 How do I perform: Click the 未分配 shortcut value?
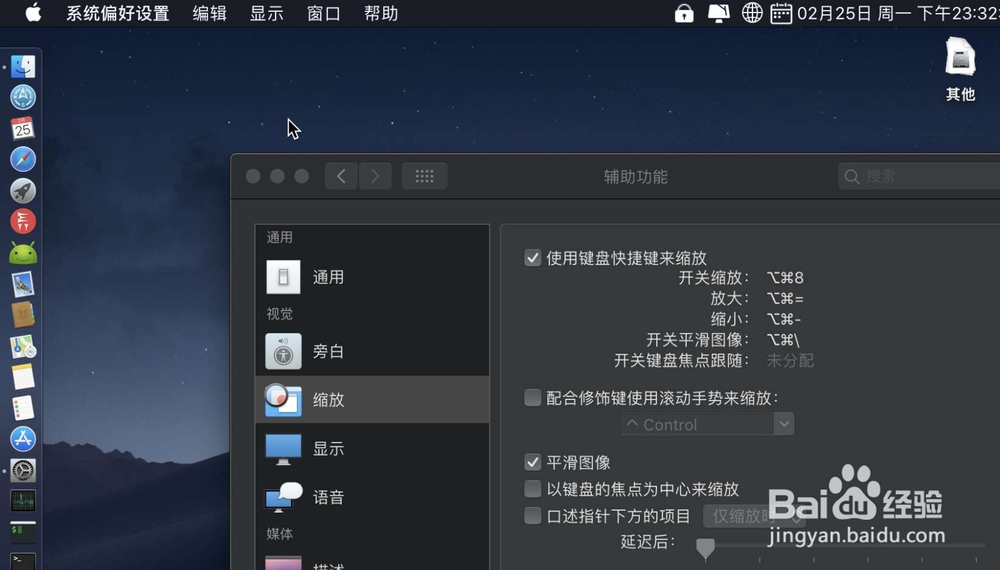tap(790, 360)
